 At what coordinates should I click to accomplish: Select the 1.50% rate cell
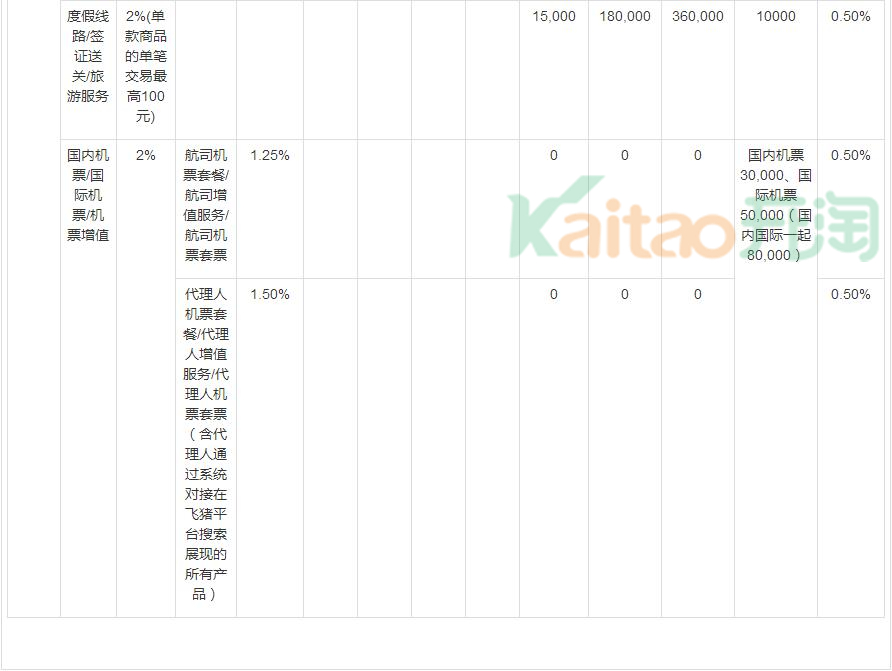(270, 294)
